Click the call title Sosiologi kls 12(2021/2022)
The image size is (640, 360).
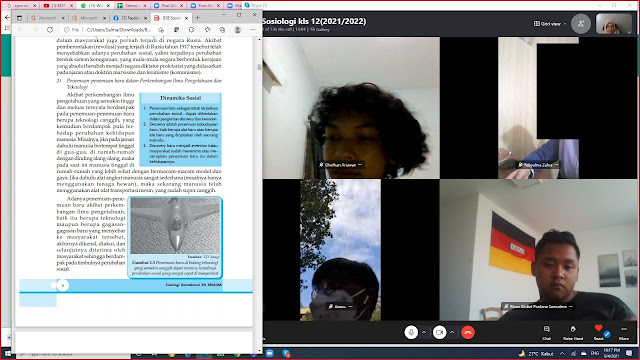point(314,21)
